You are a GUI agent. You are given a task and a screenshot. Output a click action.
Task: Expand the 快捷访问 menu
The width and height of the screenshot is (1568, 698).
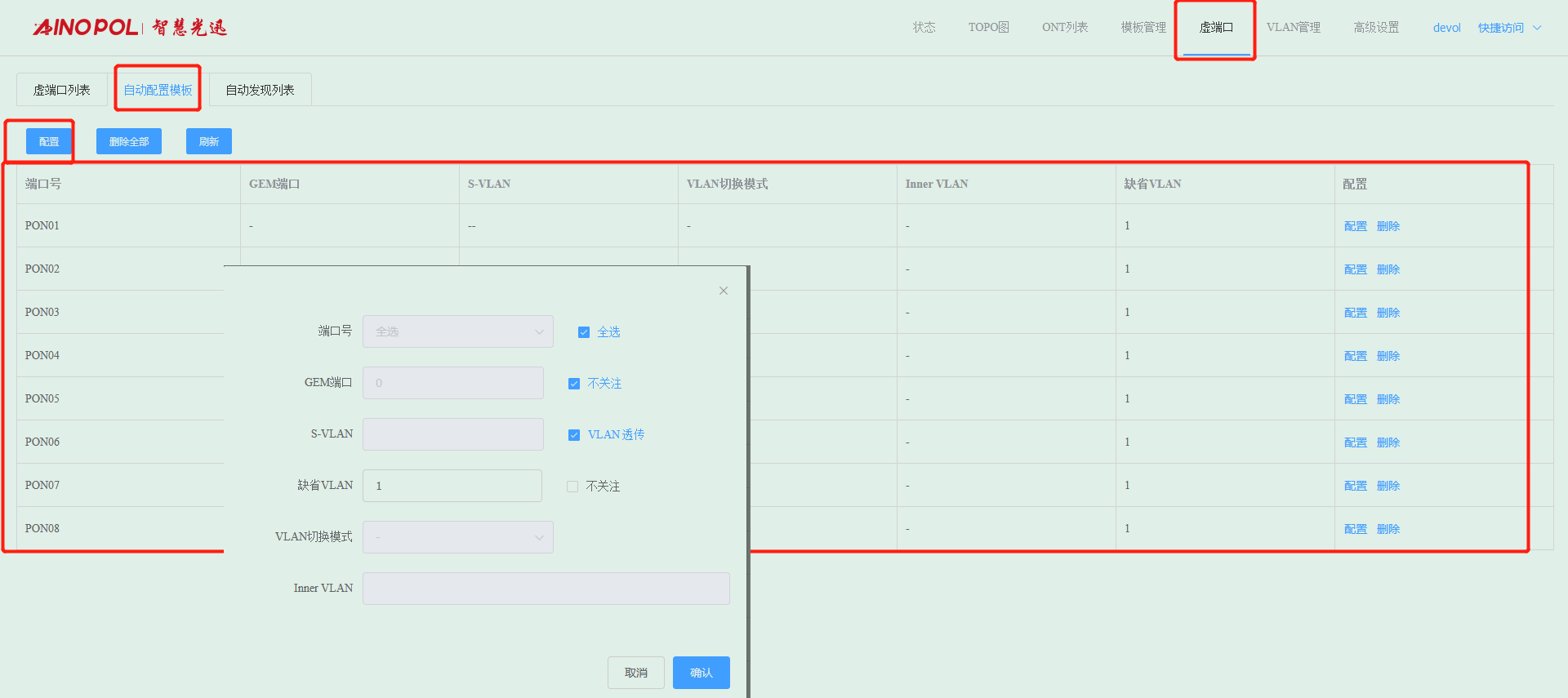point(1508,28)
